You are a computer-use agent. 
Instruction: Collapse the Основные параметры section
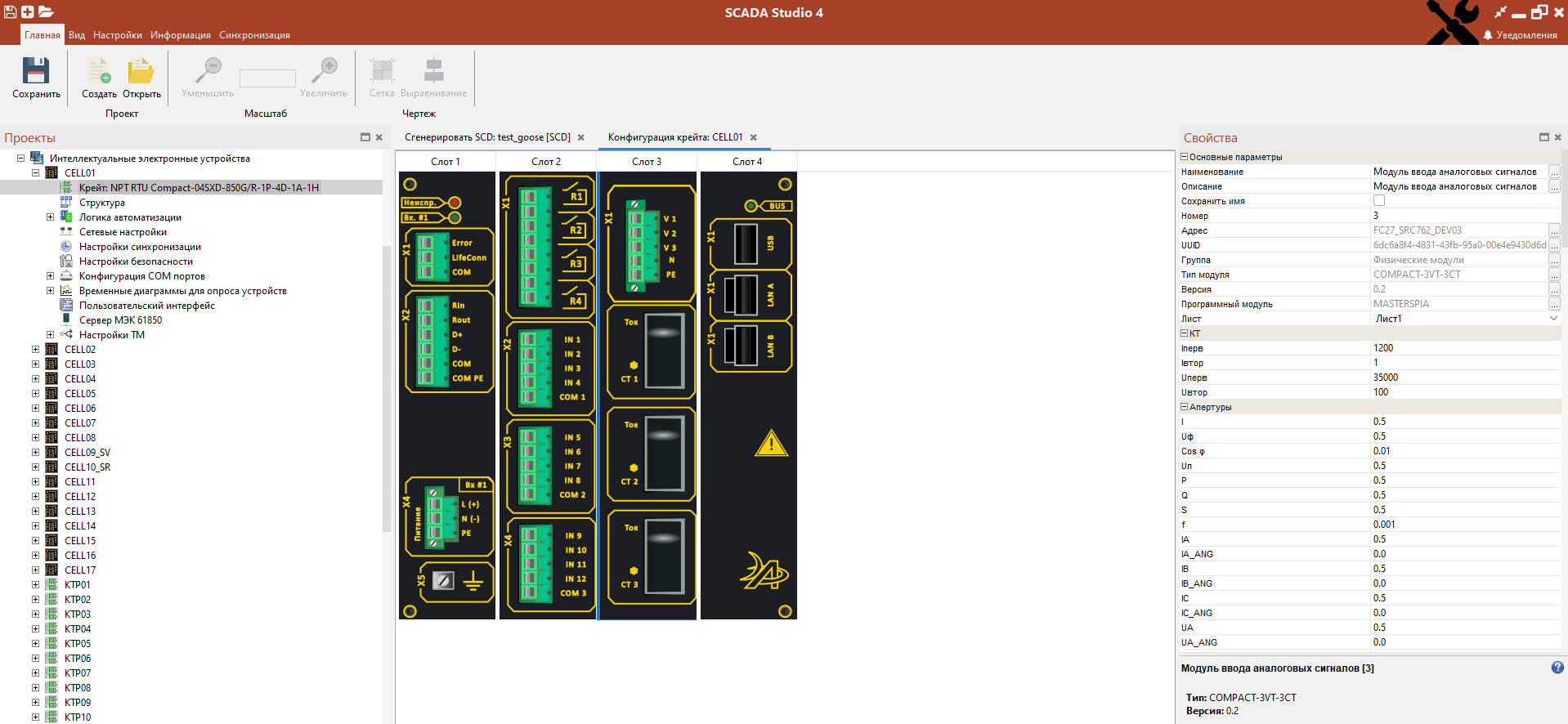(1184, 157)
